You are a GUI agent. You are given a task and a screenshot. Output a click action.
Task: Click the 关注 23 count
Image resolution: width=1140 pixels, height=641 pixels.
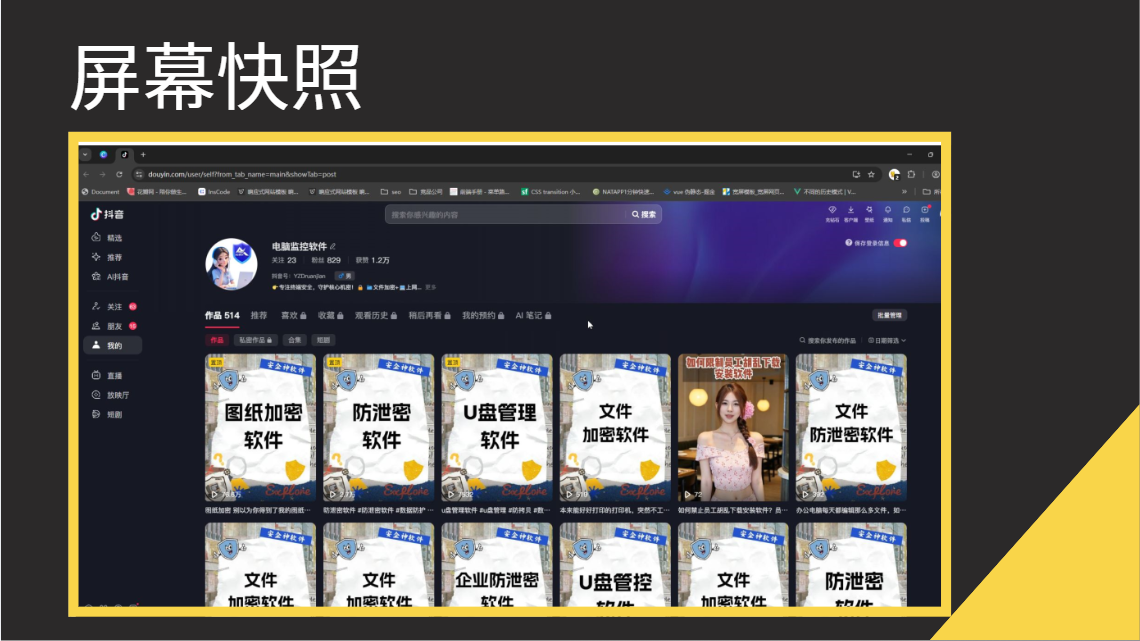[284, 260]
